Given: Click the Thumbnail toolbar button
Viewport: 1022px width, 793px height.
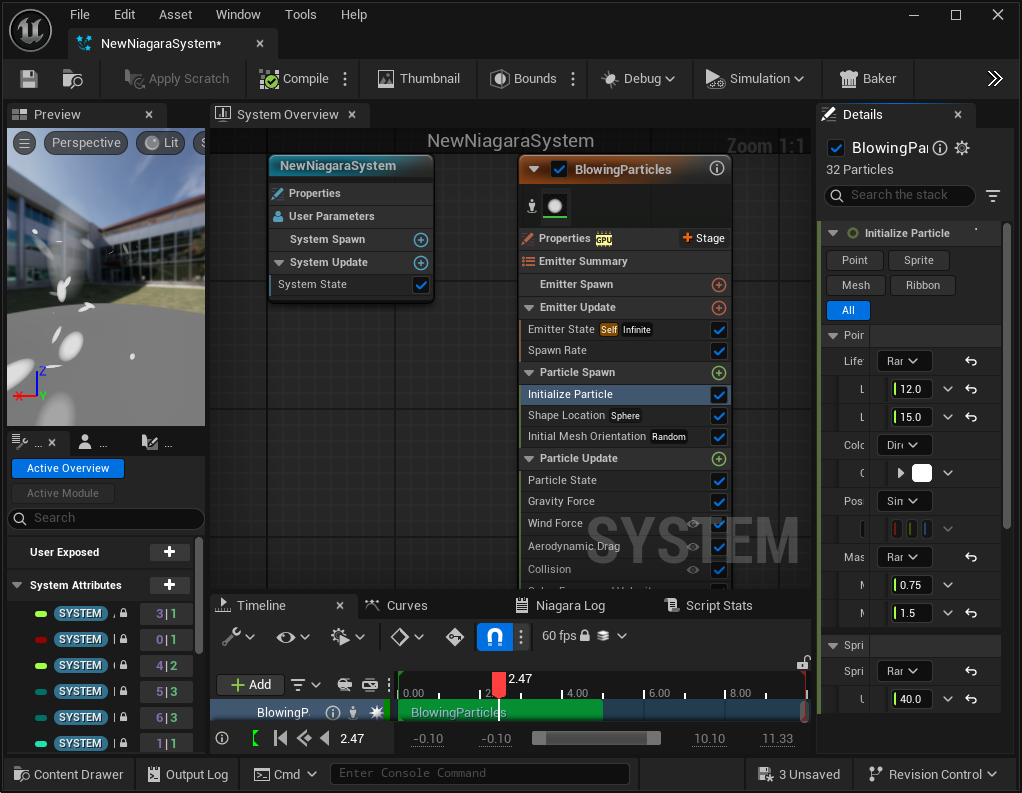Looking at the screenshot, I should pos(419,79).
